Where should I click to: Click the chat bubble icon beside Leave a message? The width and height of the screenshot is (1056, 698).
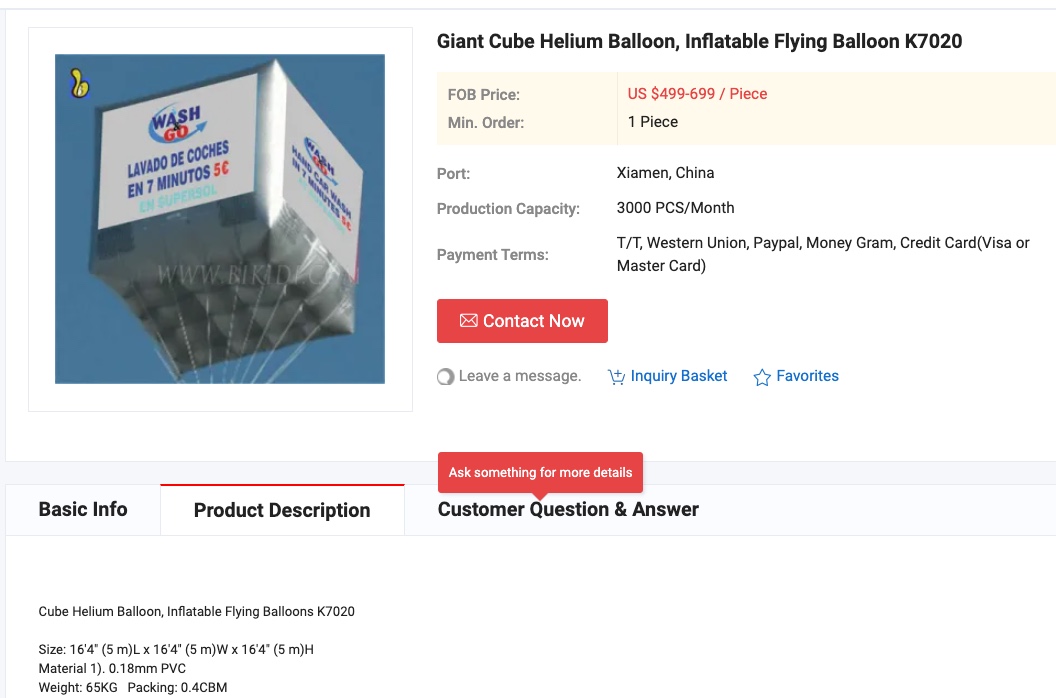(445, 377)
